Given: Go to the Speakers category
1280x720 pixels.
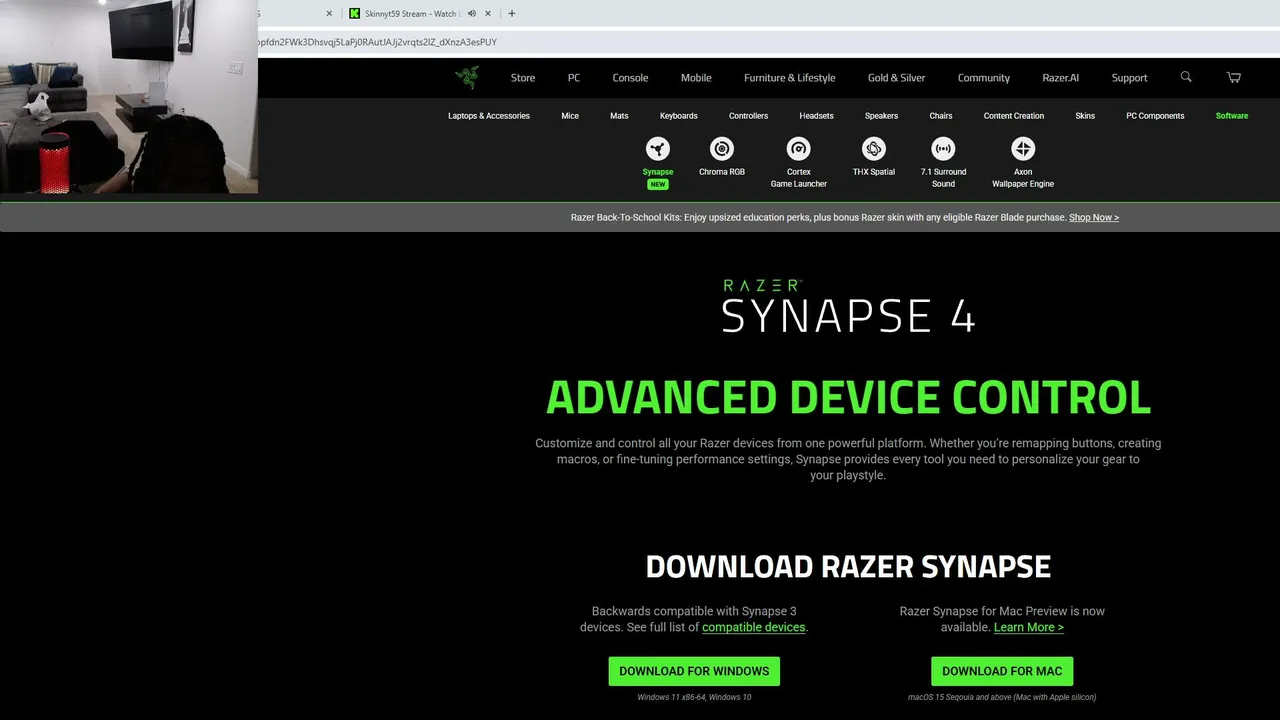Looking at the screenshot, I should tap(881, 116).
